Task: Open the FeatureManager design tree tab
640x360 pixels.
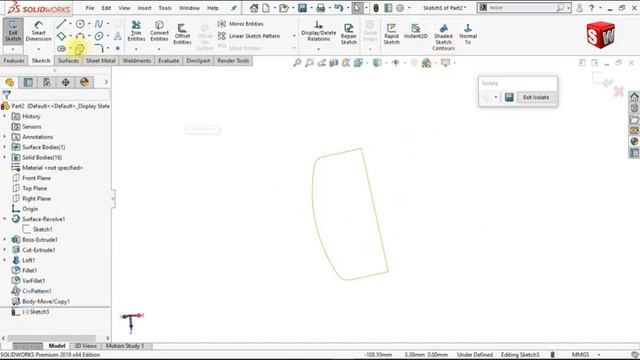Action: (x=9, y=82)
